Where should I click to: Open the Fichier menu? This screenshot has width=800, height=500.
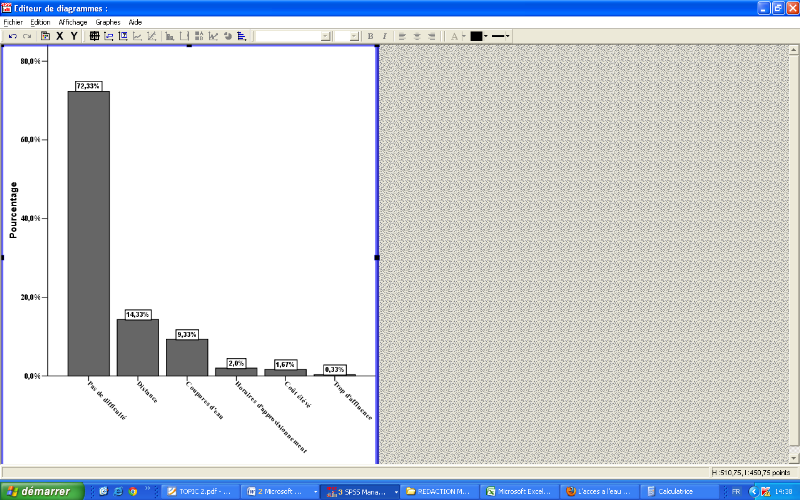point(13,22)
